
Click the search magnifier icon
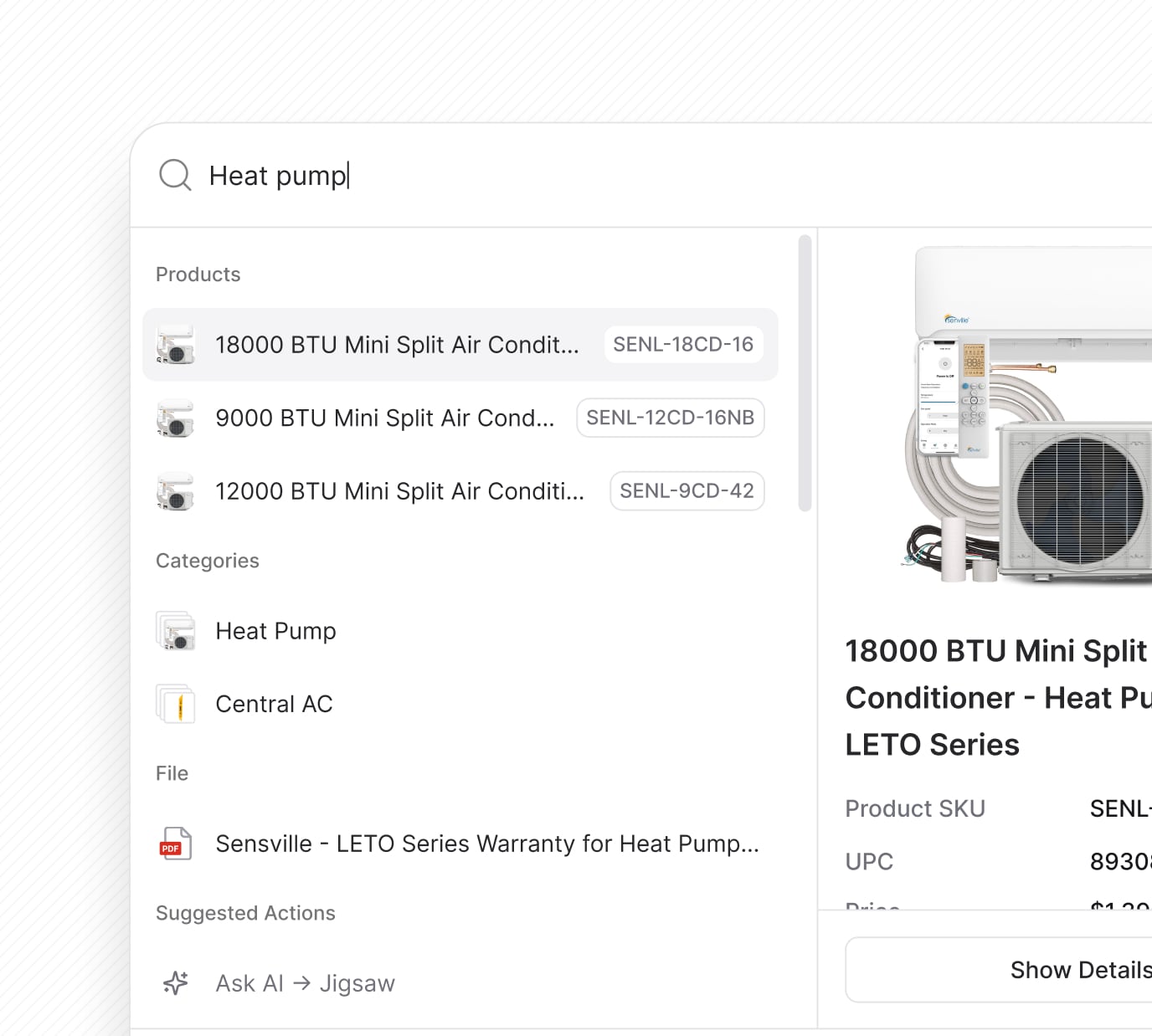point(175,175)
